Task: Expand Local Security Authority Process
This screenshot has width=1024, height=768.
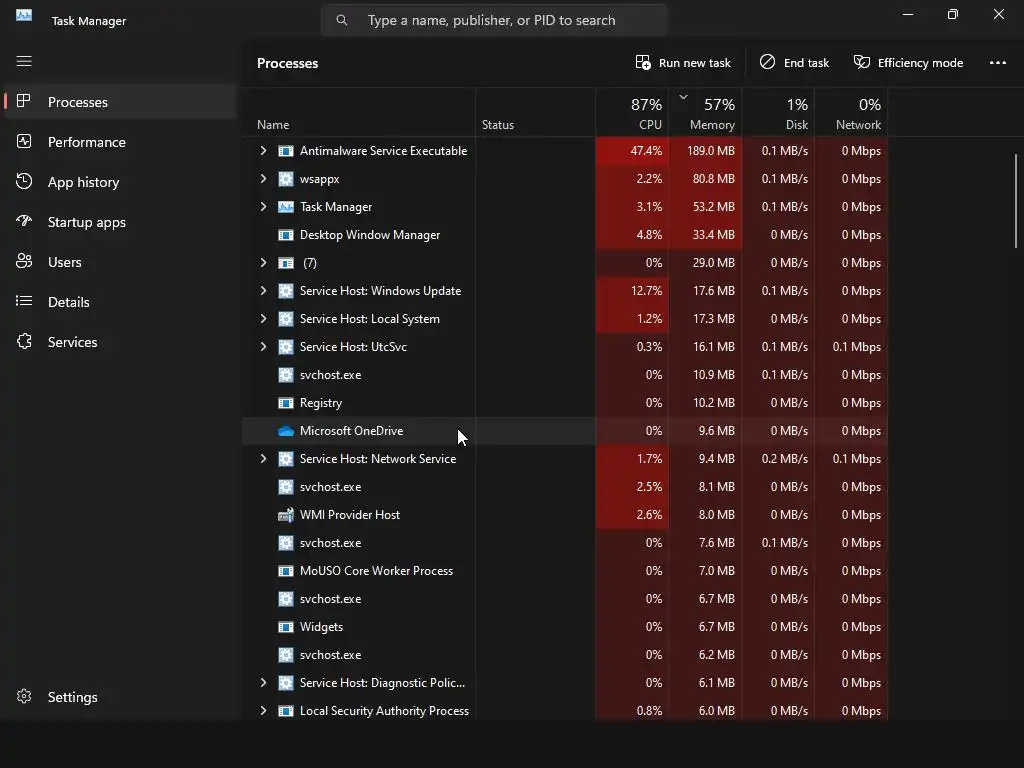Action: click(x=263, y=711)
